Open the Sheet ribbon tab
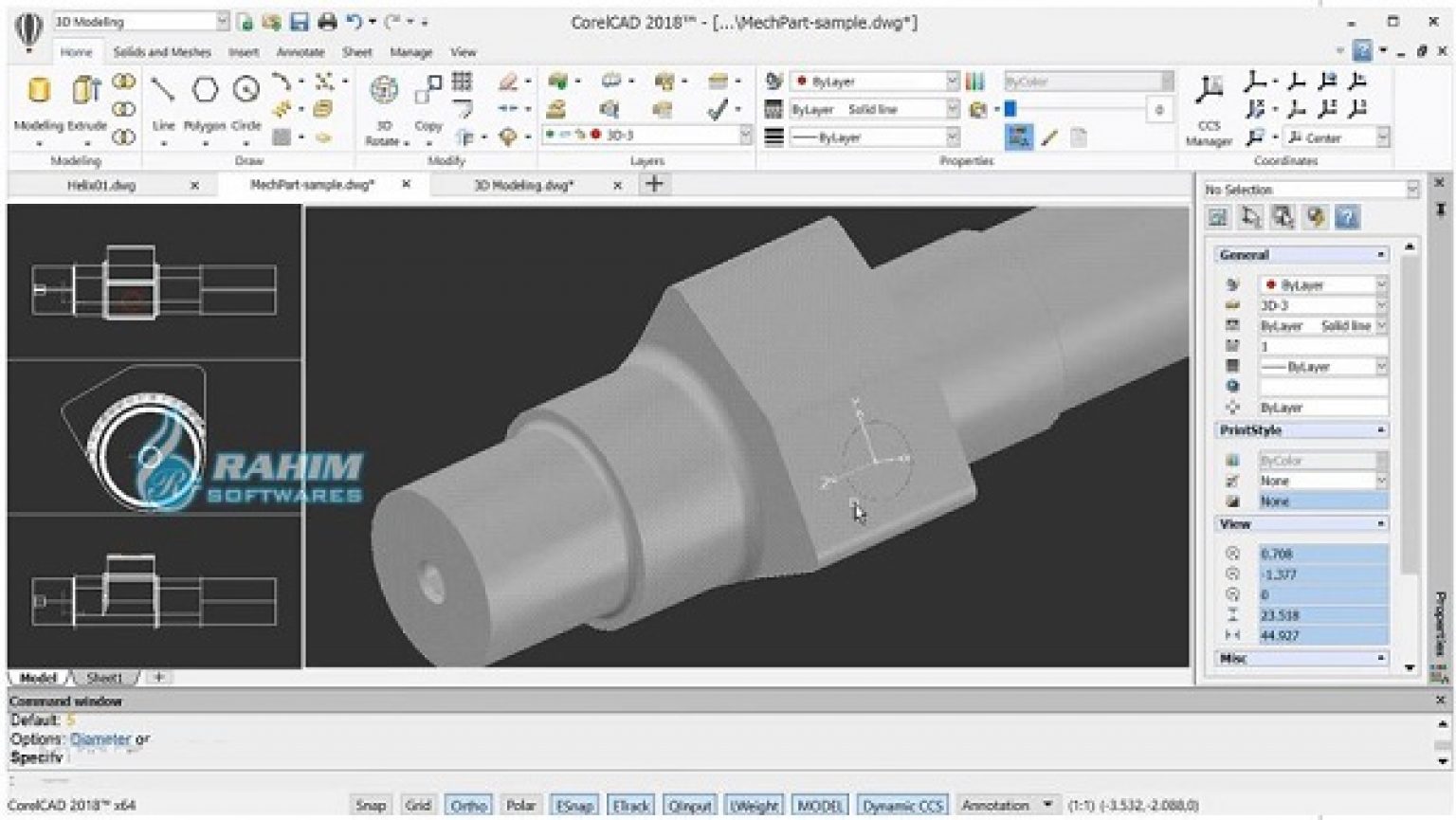The width and height of the screenshot is (1456, 820). click(357, 52)
